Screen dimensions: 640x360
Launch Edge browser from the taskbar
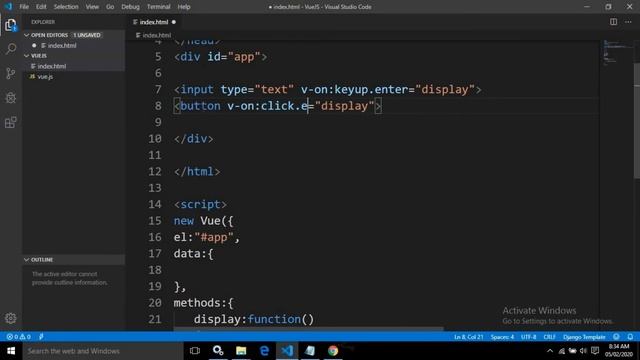264,351
